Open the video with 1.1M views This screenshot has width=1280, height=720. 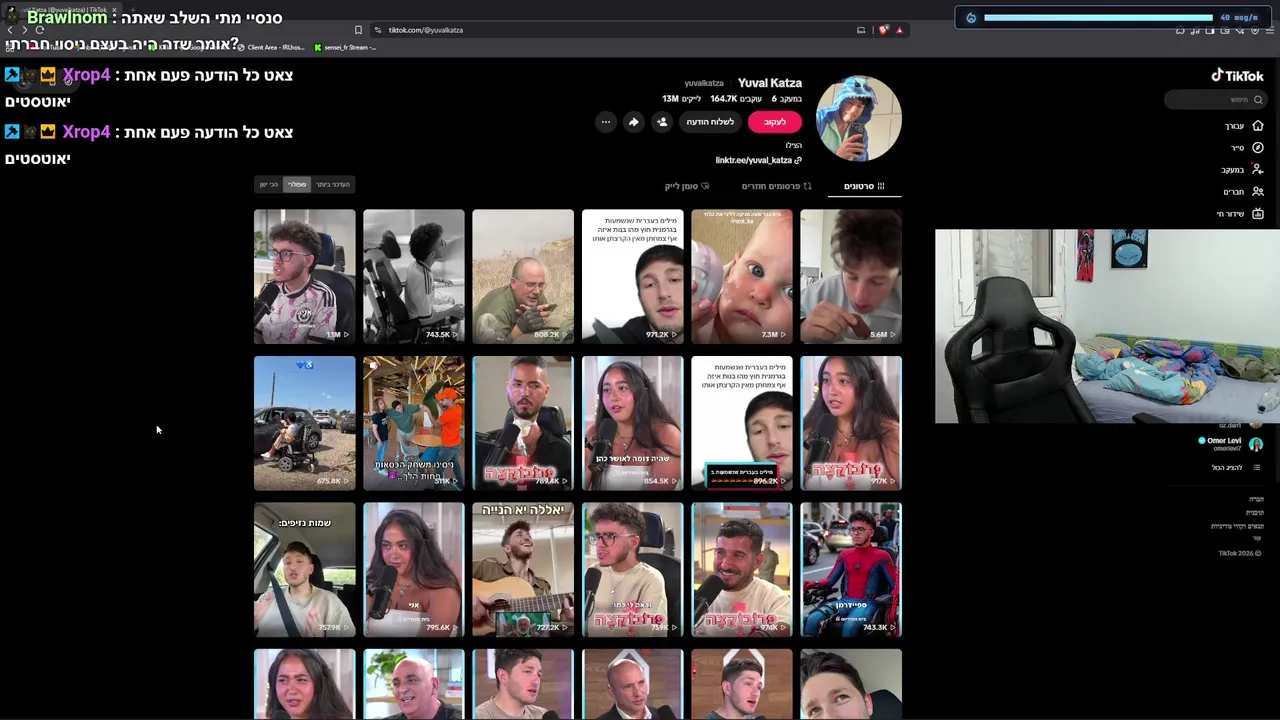(x=304, y=276)
